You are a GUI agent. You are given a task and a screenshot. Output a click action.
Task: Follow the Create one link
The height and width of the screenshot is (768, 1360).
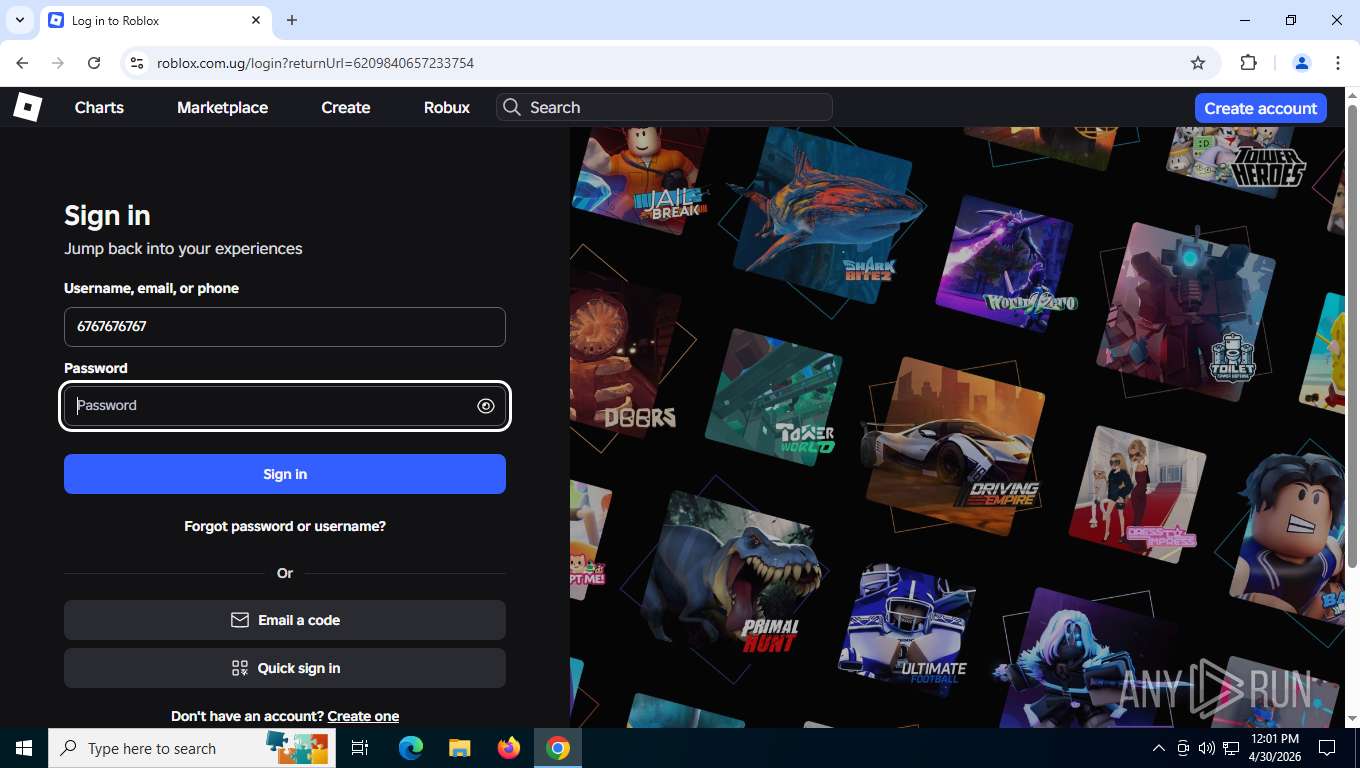pyautogui.click(x=363, y=716)
